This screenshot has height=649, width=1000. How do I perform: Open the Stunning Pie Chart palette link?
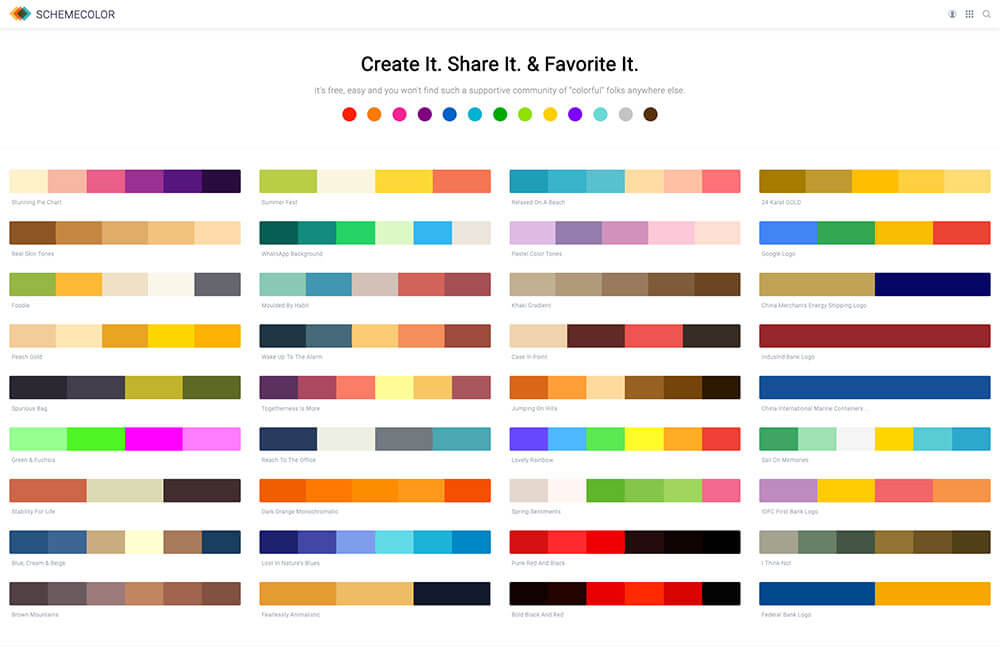35,202
